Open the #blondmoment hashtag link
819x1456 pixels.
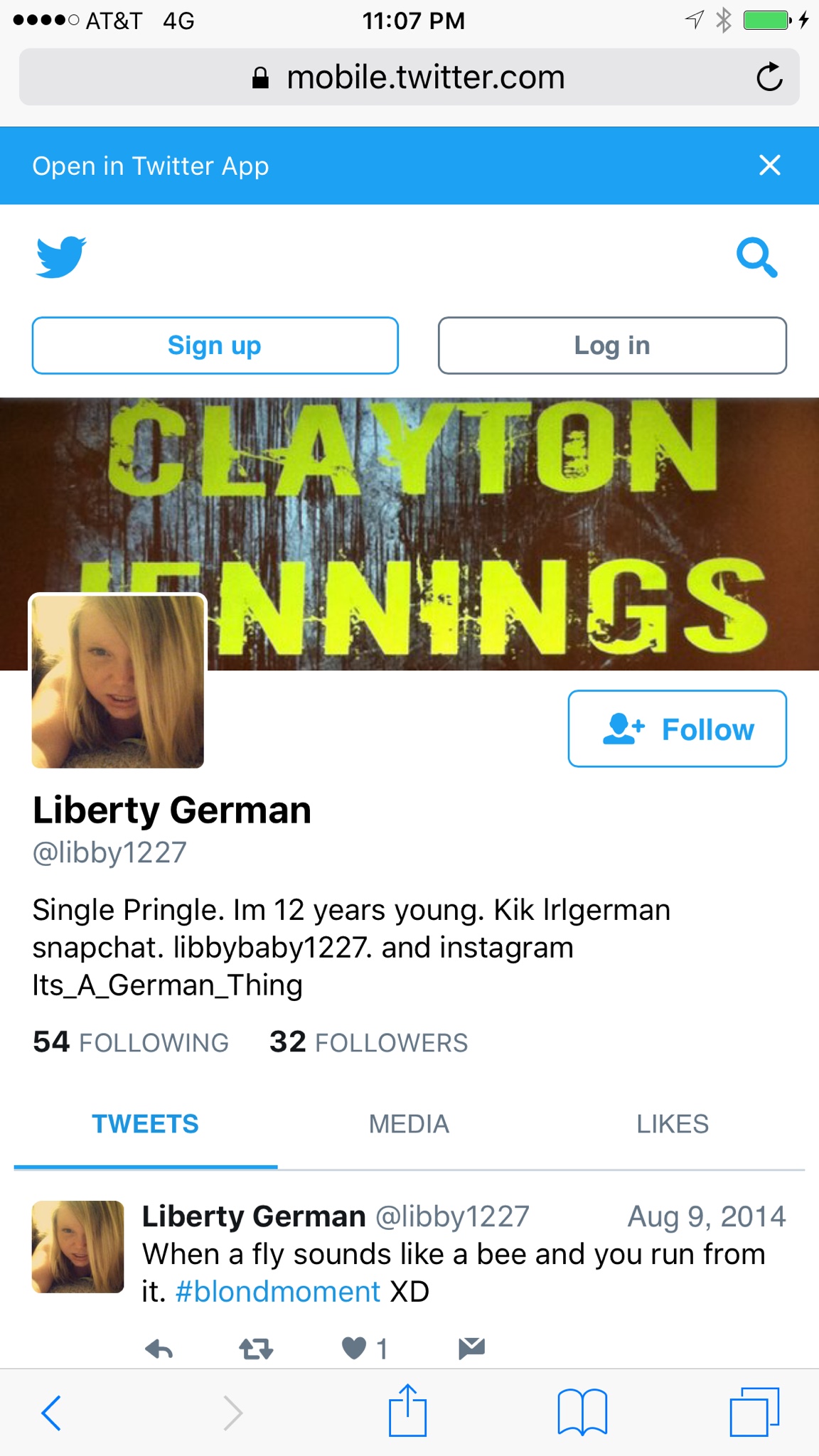coord(278,1292)
